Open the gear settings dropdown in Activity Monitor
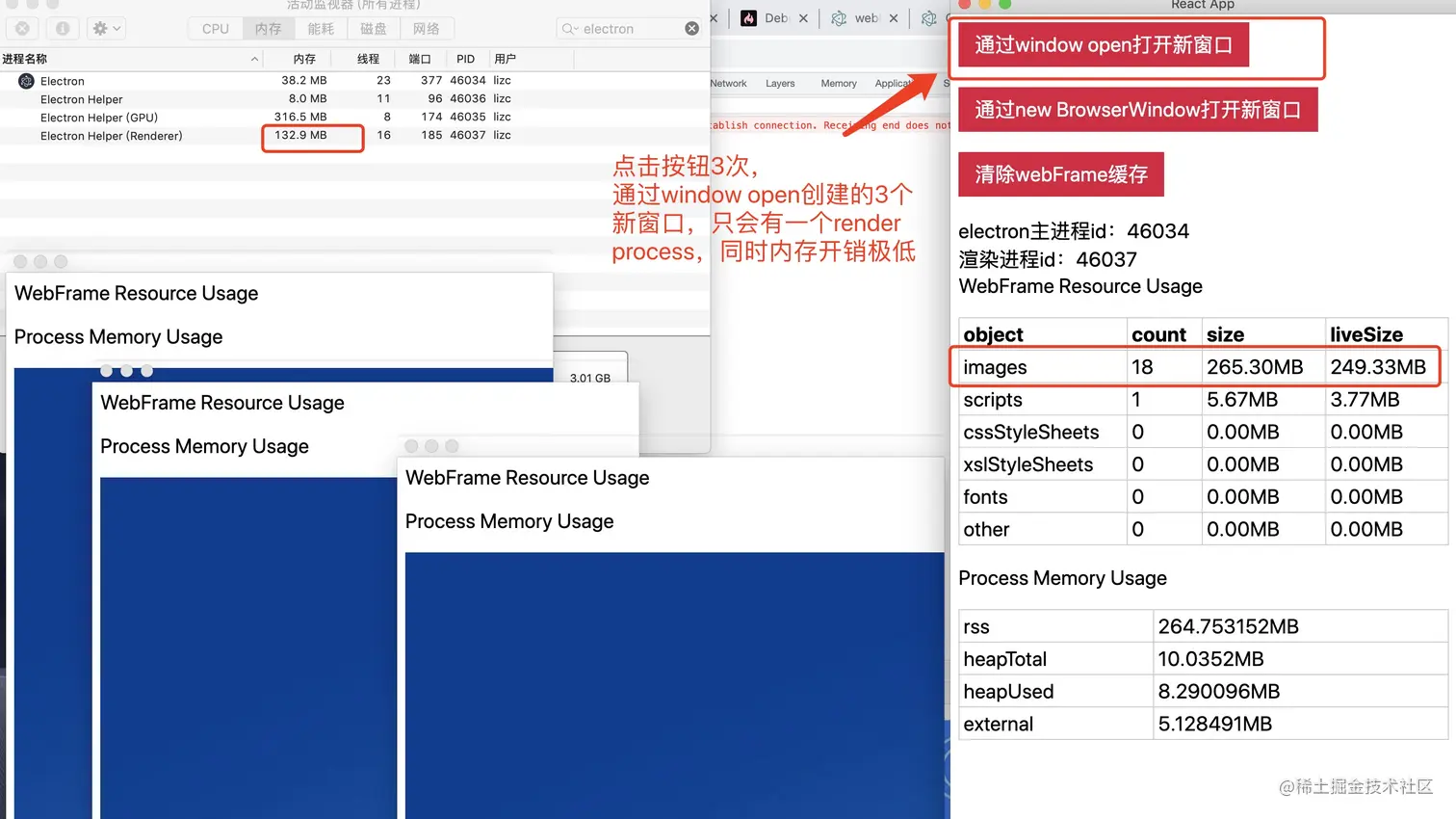 point(106,28)
